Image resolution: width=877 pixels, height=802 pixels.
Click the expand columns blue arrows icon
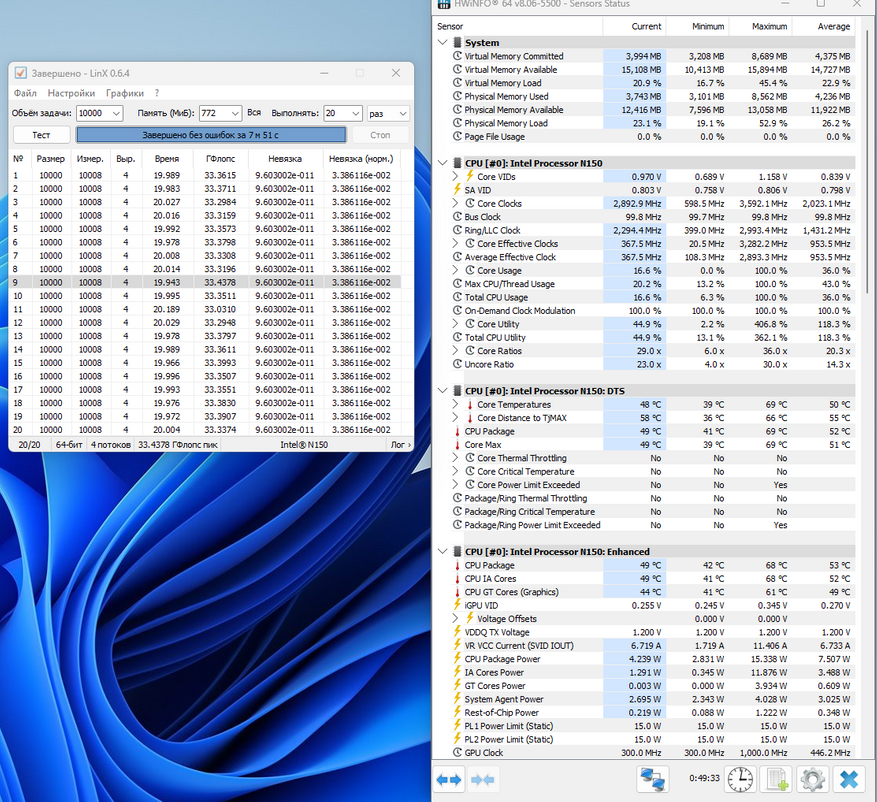(449, 779)
